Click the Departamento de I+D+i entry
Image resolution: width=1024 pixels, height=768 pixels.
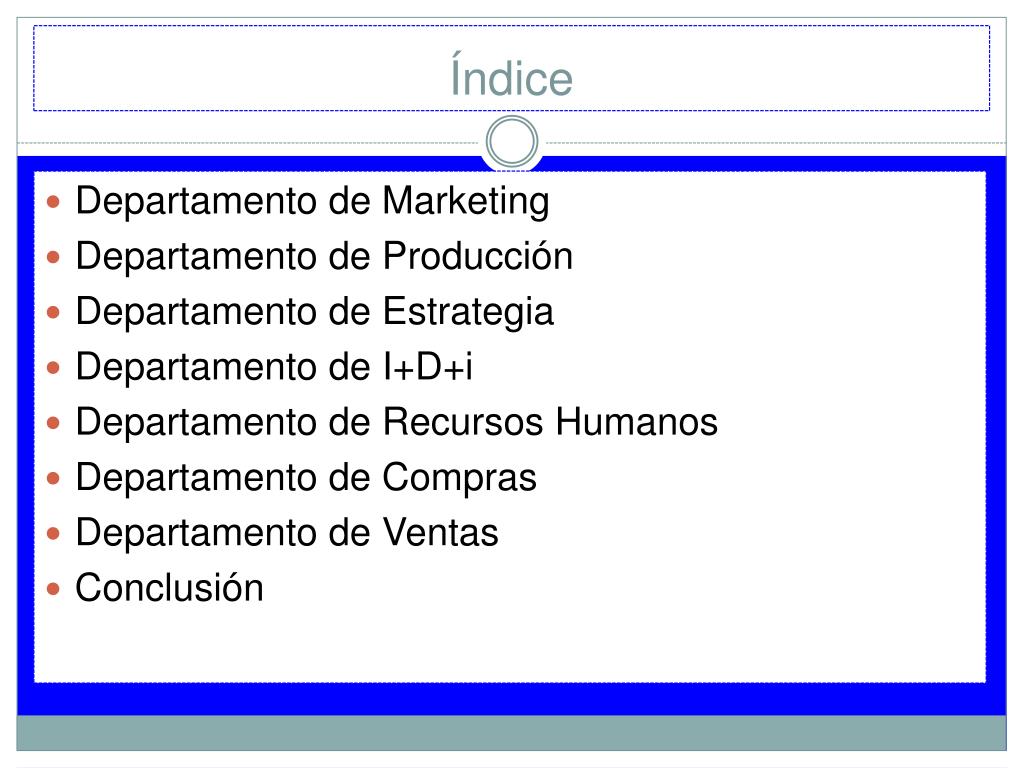274,366
